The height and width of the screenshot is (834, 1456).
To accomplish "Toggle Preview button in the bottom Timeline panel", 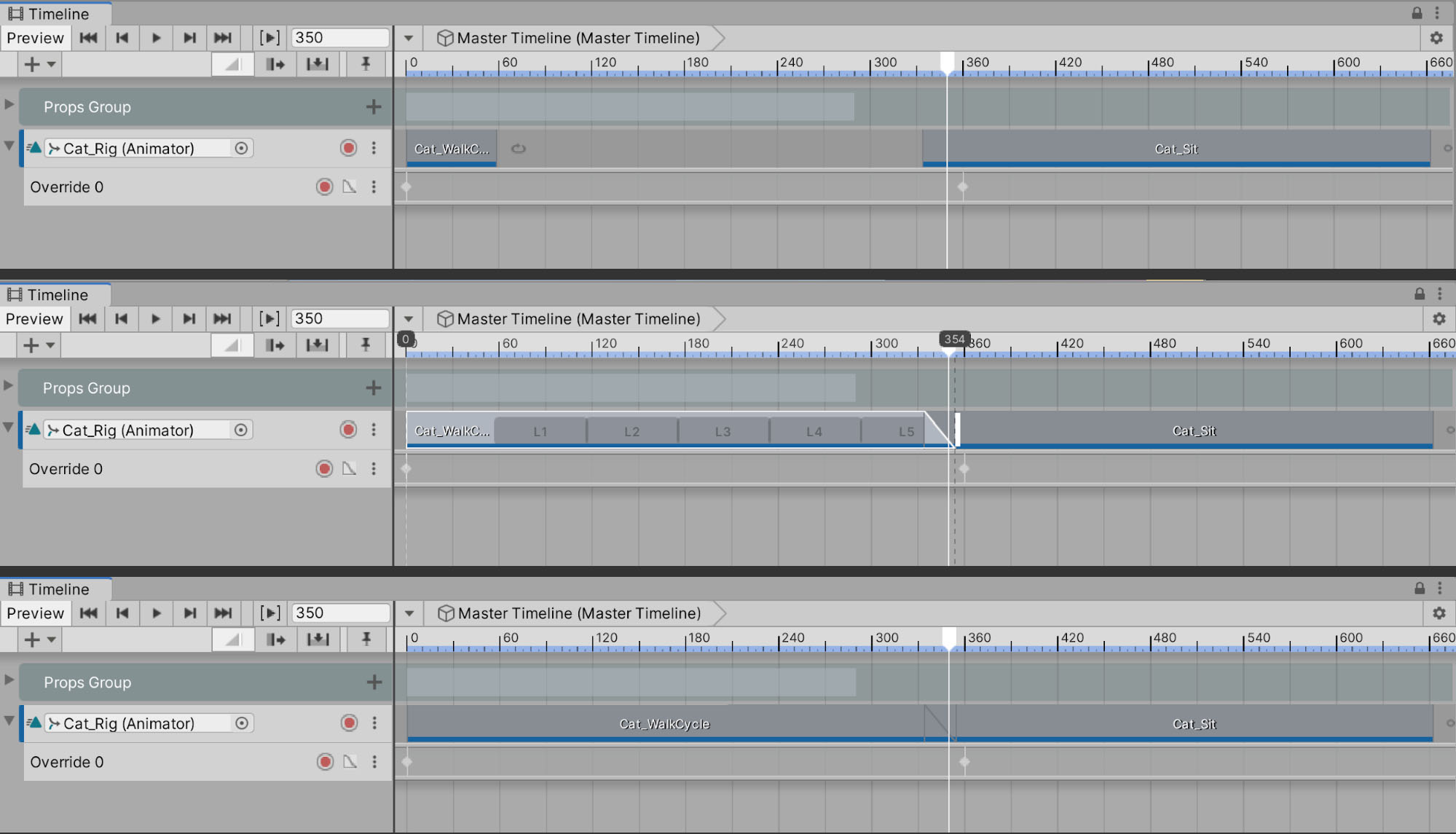I will [x=35, y=613].
